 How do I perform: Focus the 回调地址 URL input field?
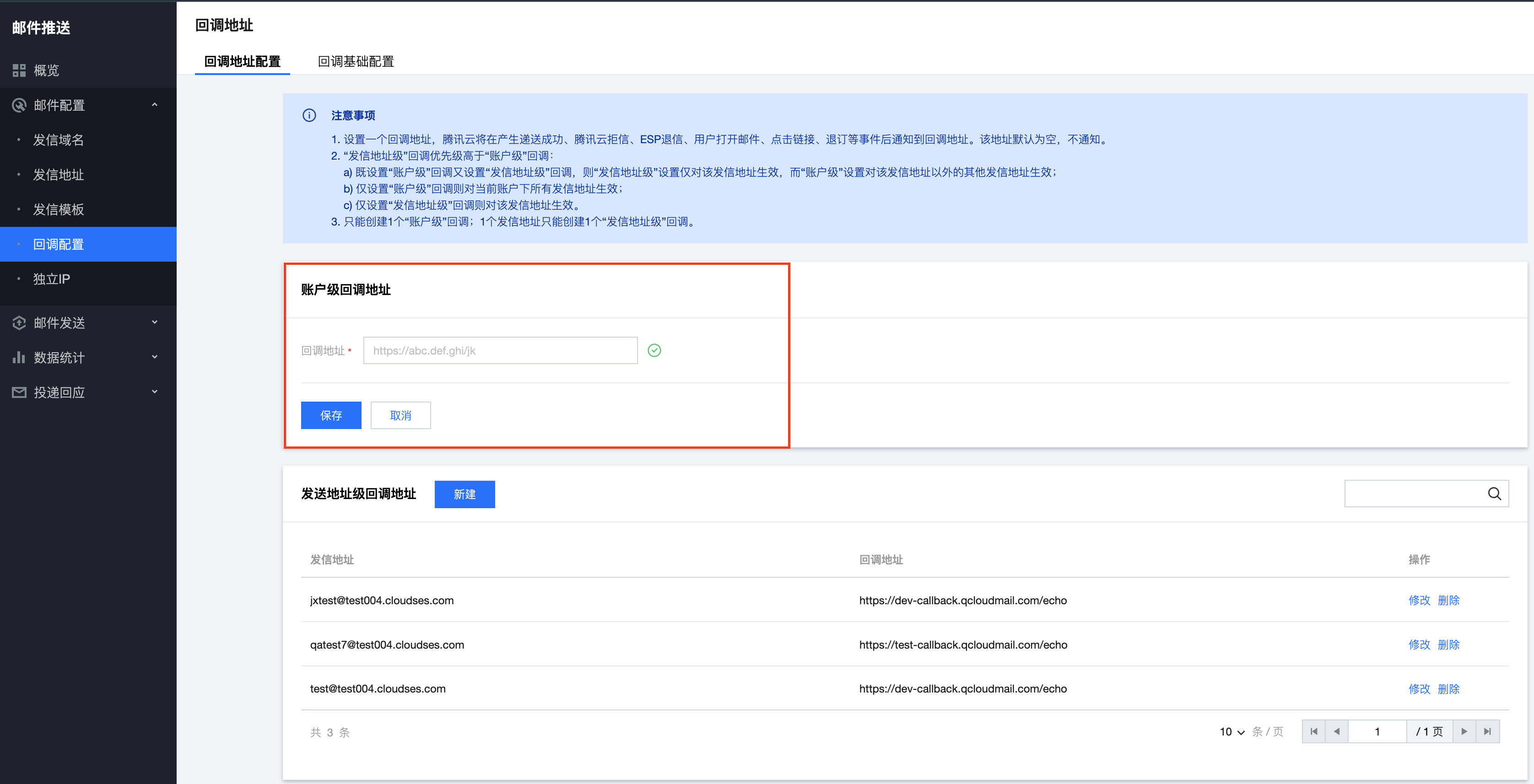500,351
